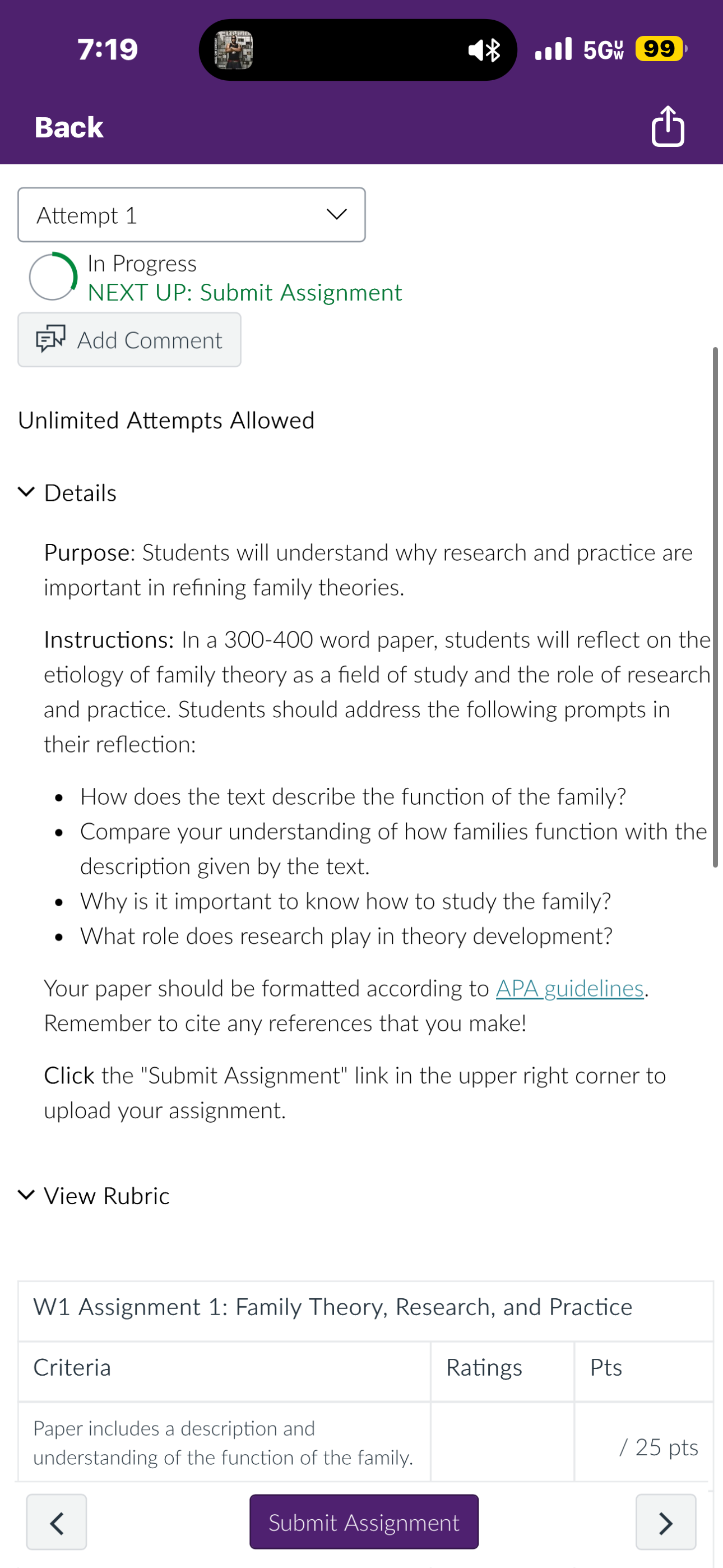Tap the In Progress circle indicator
The width and height of the screenshot is (723, 1568).
click(x=53, y=276)
